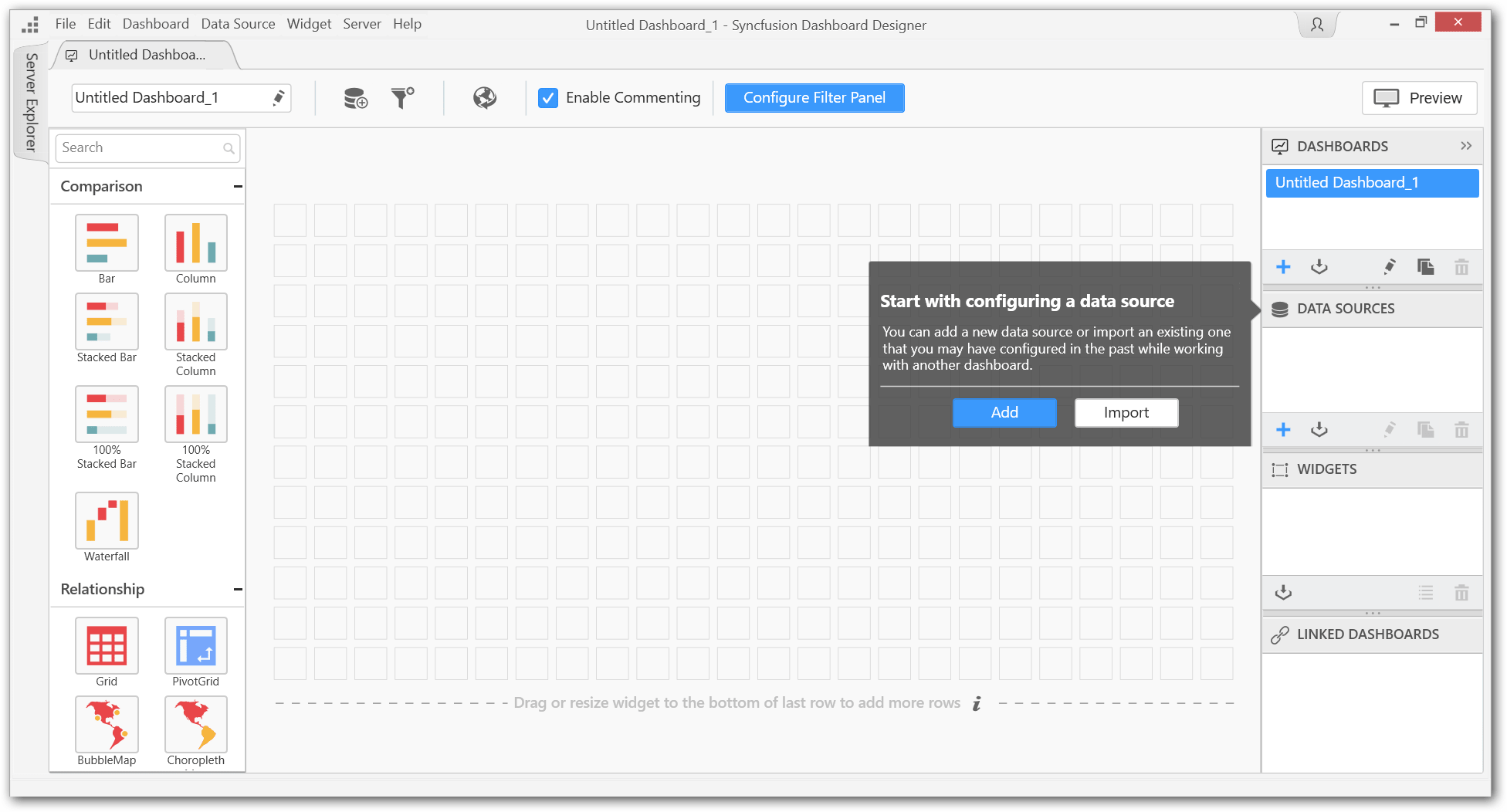Screen dimensions: 1507x812
Task: Choose the BubbleMap widget
Action: pyautogui.click(x=107, y=725)
